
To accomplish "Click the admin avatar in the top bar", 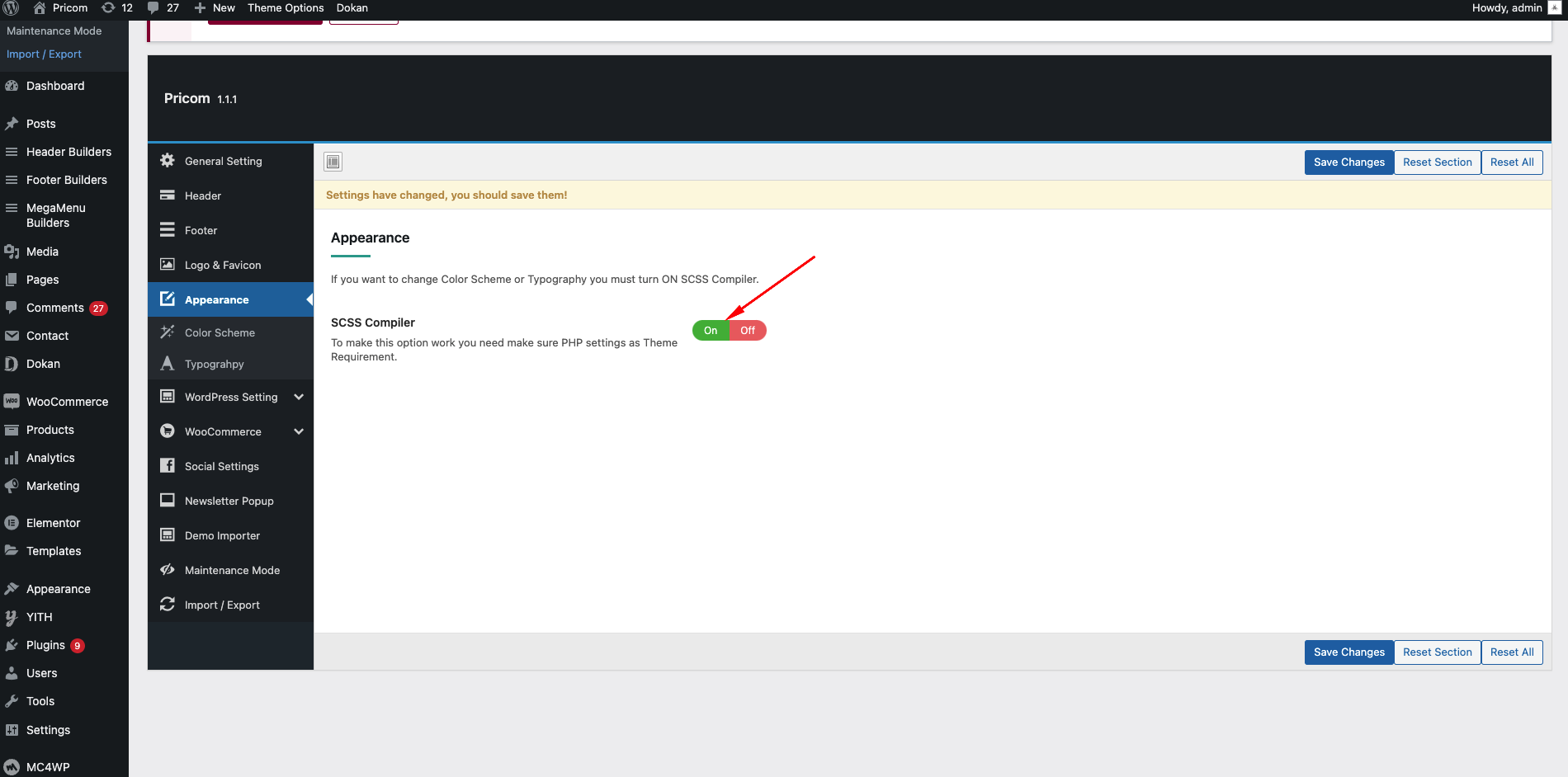I will (x=1555, y=8).
